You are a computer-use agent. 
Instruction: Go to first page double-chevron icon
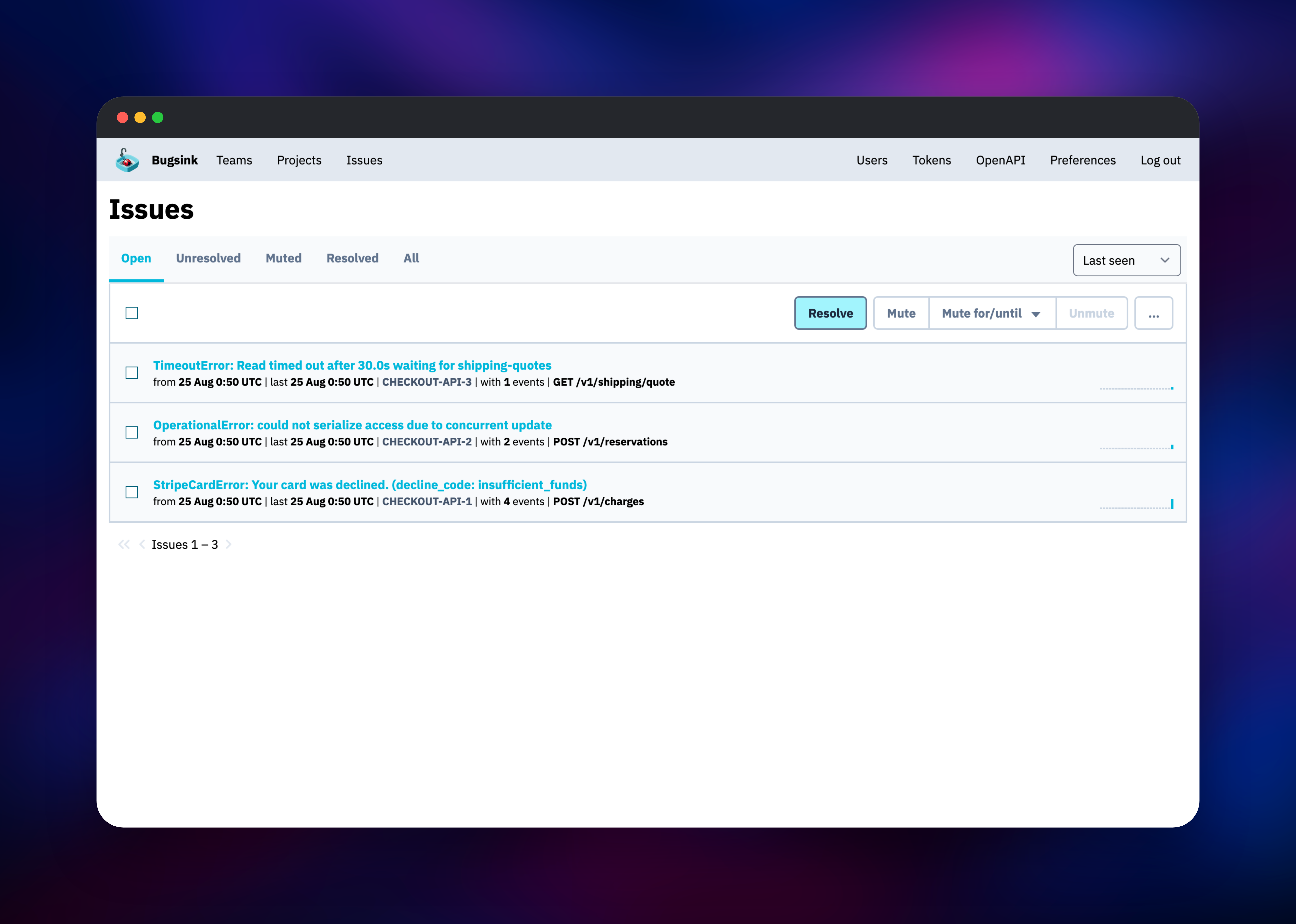[124, 544]
